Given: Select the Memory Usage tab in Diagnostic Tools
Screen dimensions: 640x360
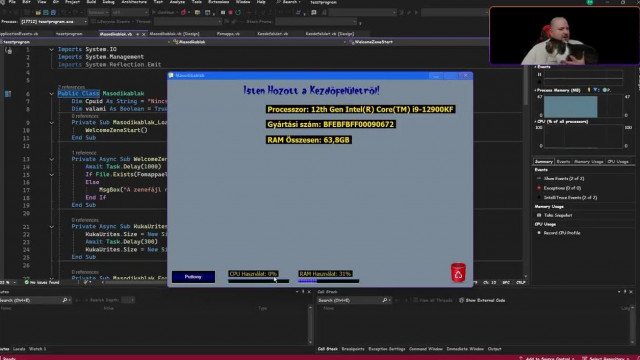Looking at the screenshot, I should click(588, 162).
